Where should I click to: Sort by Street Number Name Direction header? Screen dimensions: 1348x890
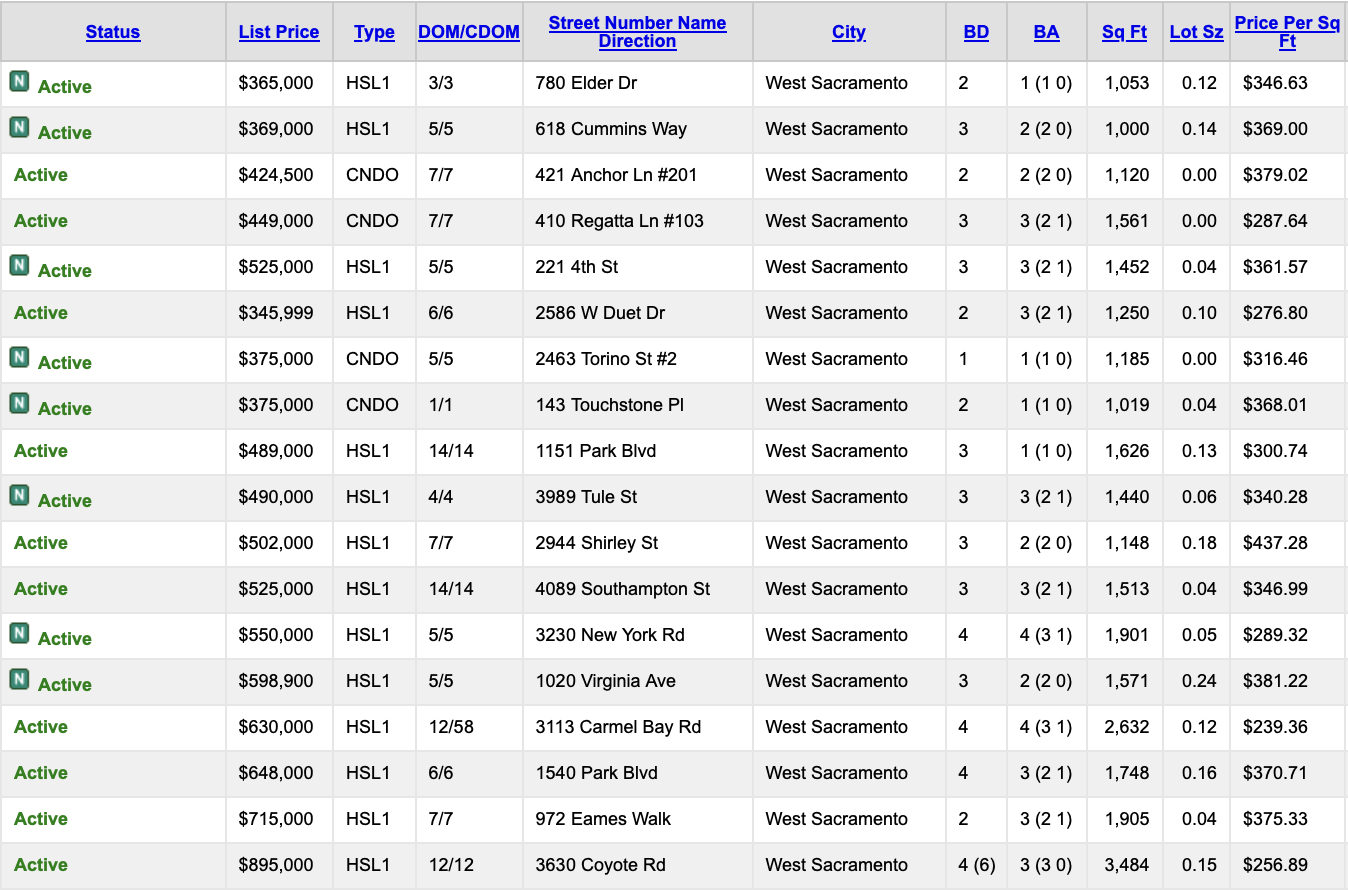[x=638, y=32]
